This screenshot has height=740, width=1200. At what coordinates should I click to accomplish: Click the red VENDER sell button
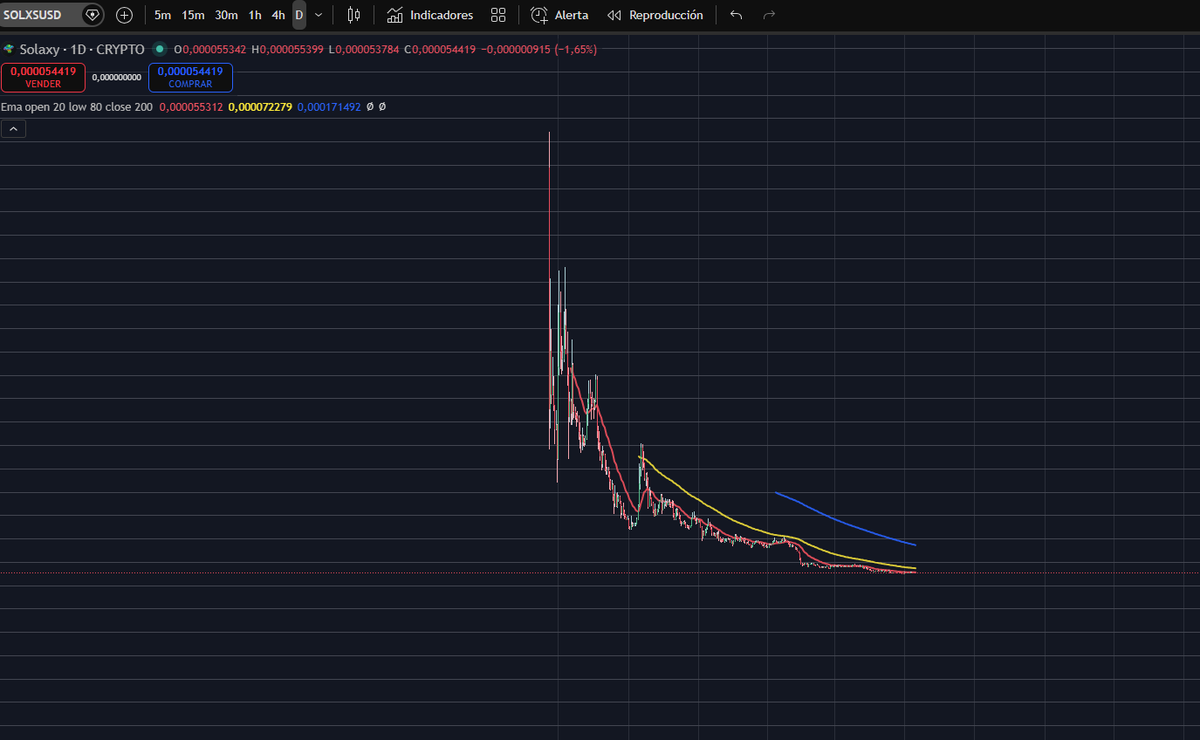pos(43,77)
